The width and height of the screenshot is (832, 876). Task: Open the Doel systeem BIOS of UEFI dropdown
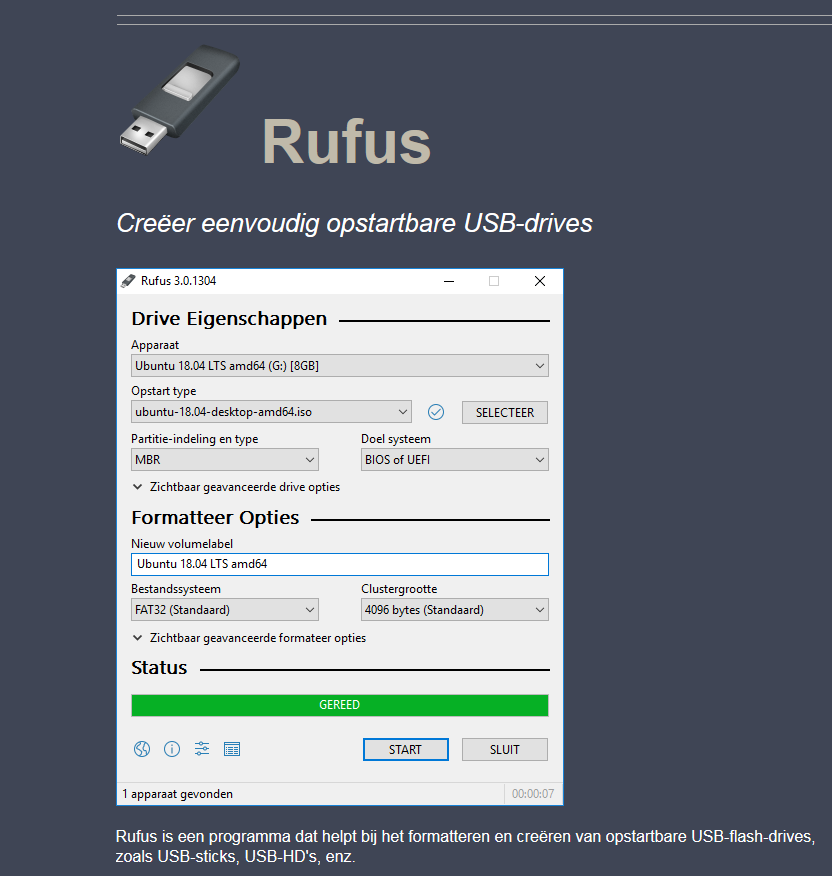point(455,460)
